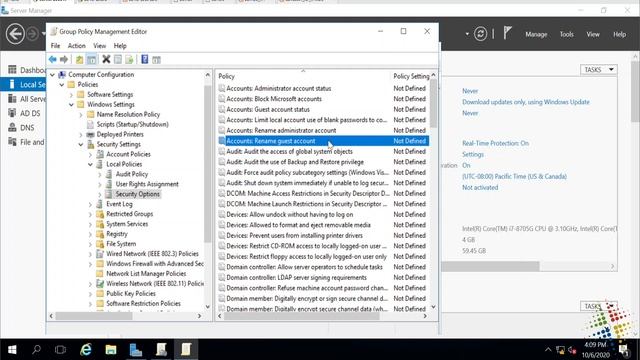
Task: Open the Manage menu in Server Manager
Action: point(536,34)
